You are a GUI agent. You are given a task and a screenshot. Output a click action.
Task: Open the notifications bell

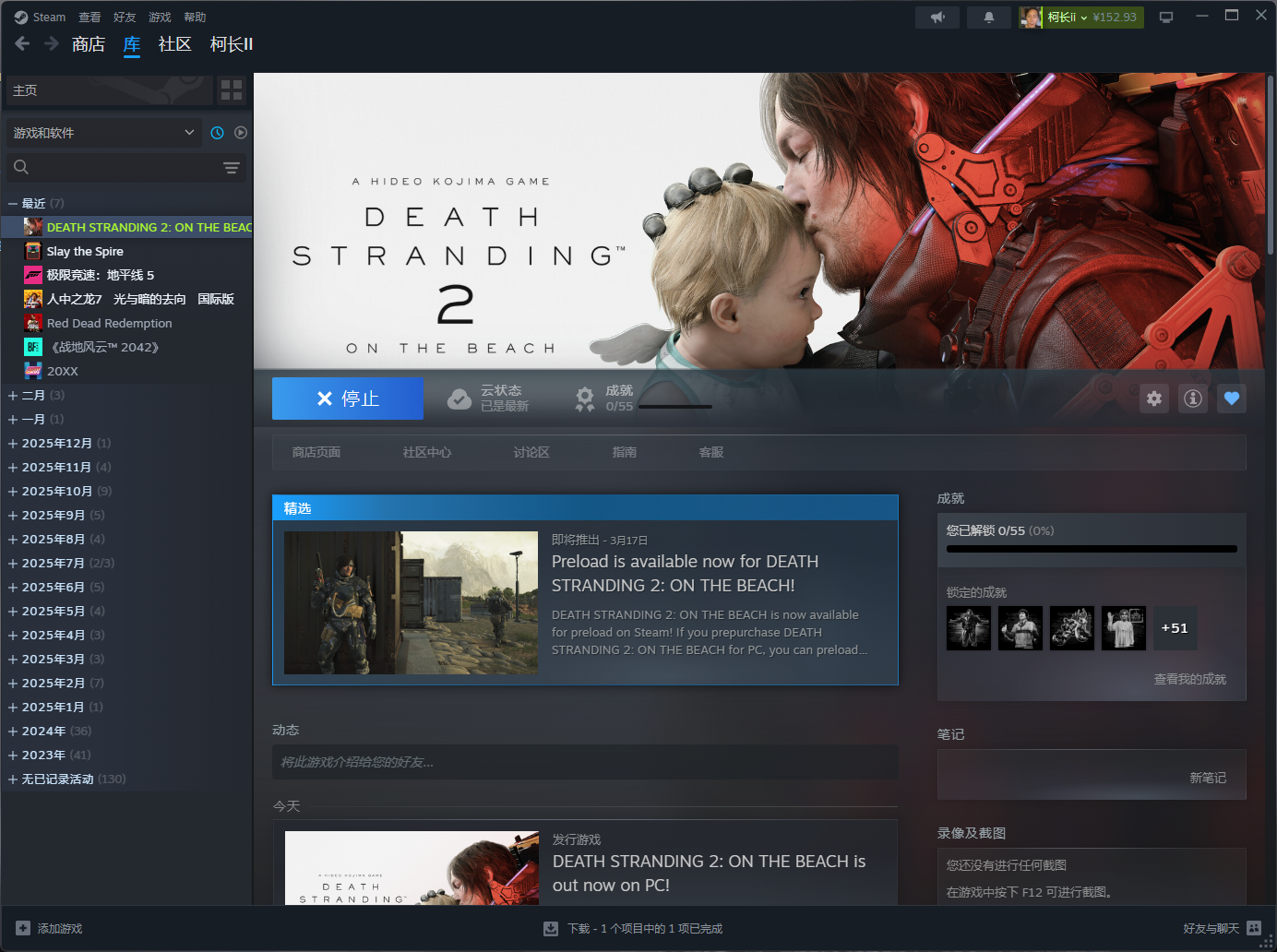click(988, 18)
